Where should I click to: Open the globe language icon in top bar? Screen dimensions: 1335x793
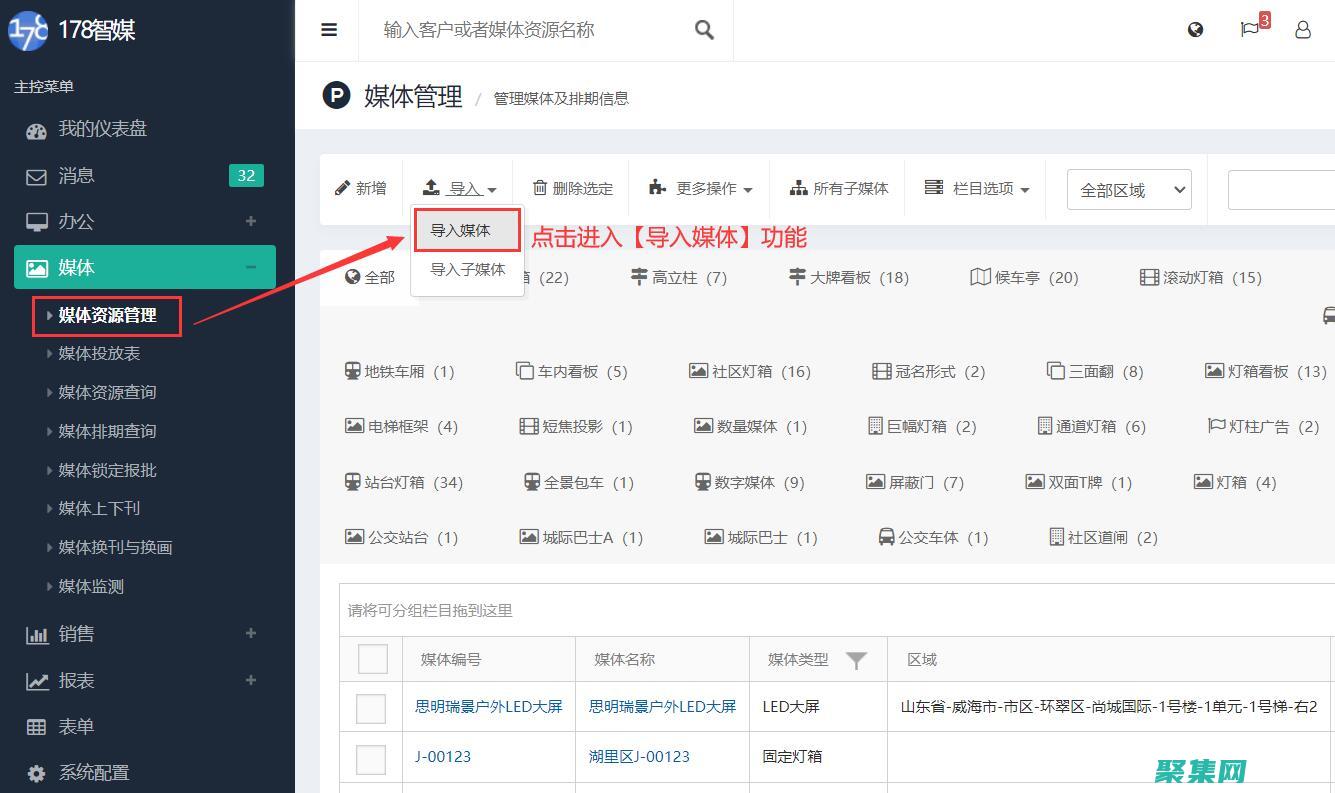click(x=1195, y=29)
